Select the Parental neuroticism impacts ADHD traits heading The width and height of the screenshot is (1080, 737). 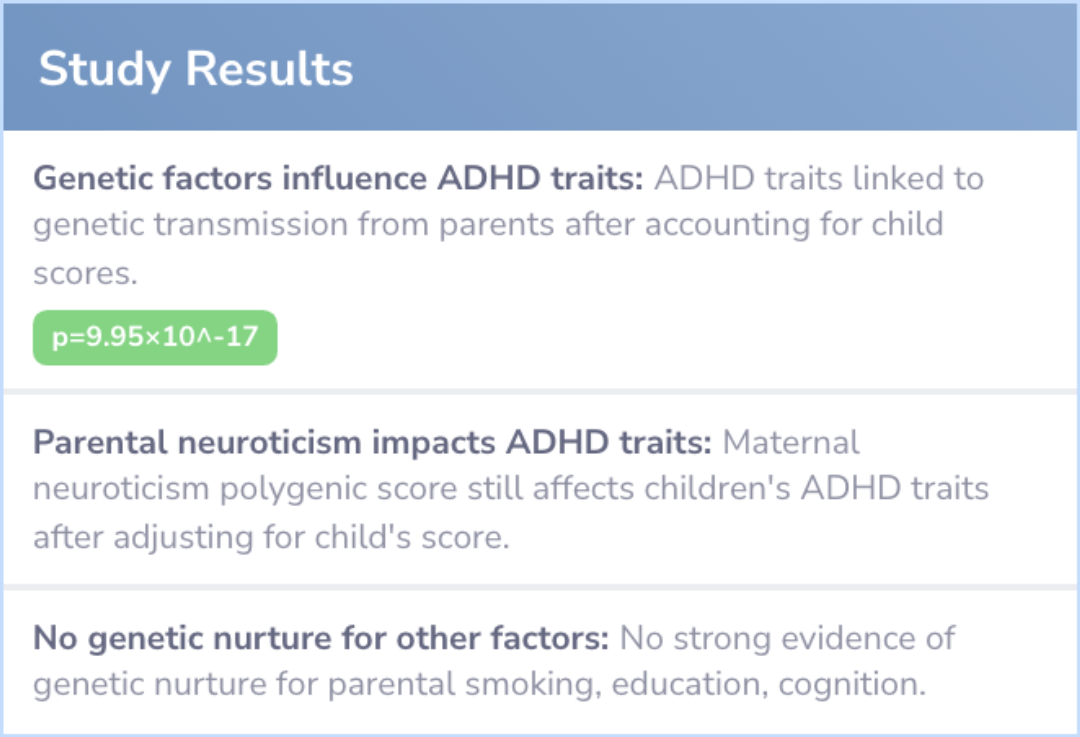372,442
